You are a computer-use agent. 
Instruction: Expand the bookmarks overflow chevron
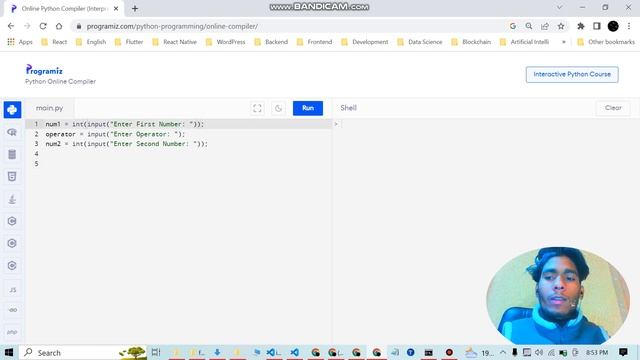coord(564,42)
